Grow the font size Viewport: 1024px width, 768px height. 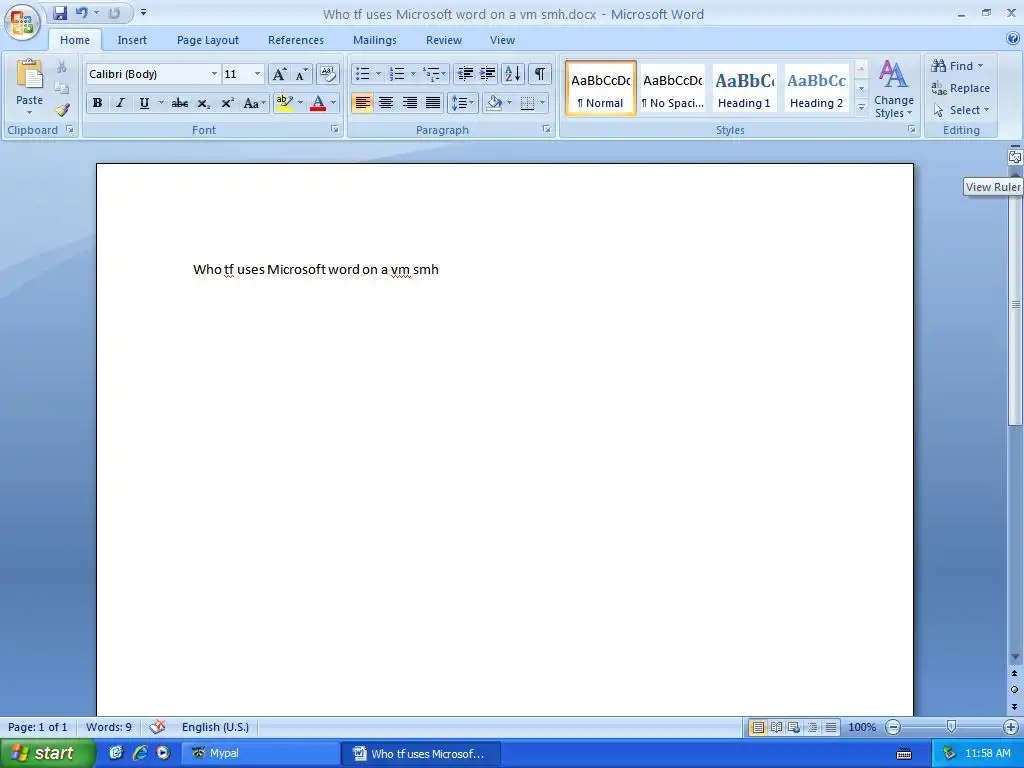point(279,74)
